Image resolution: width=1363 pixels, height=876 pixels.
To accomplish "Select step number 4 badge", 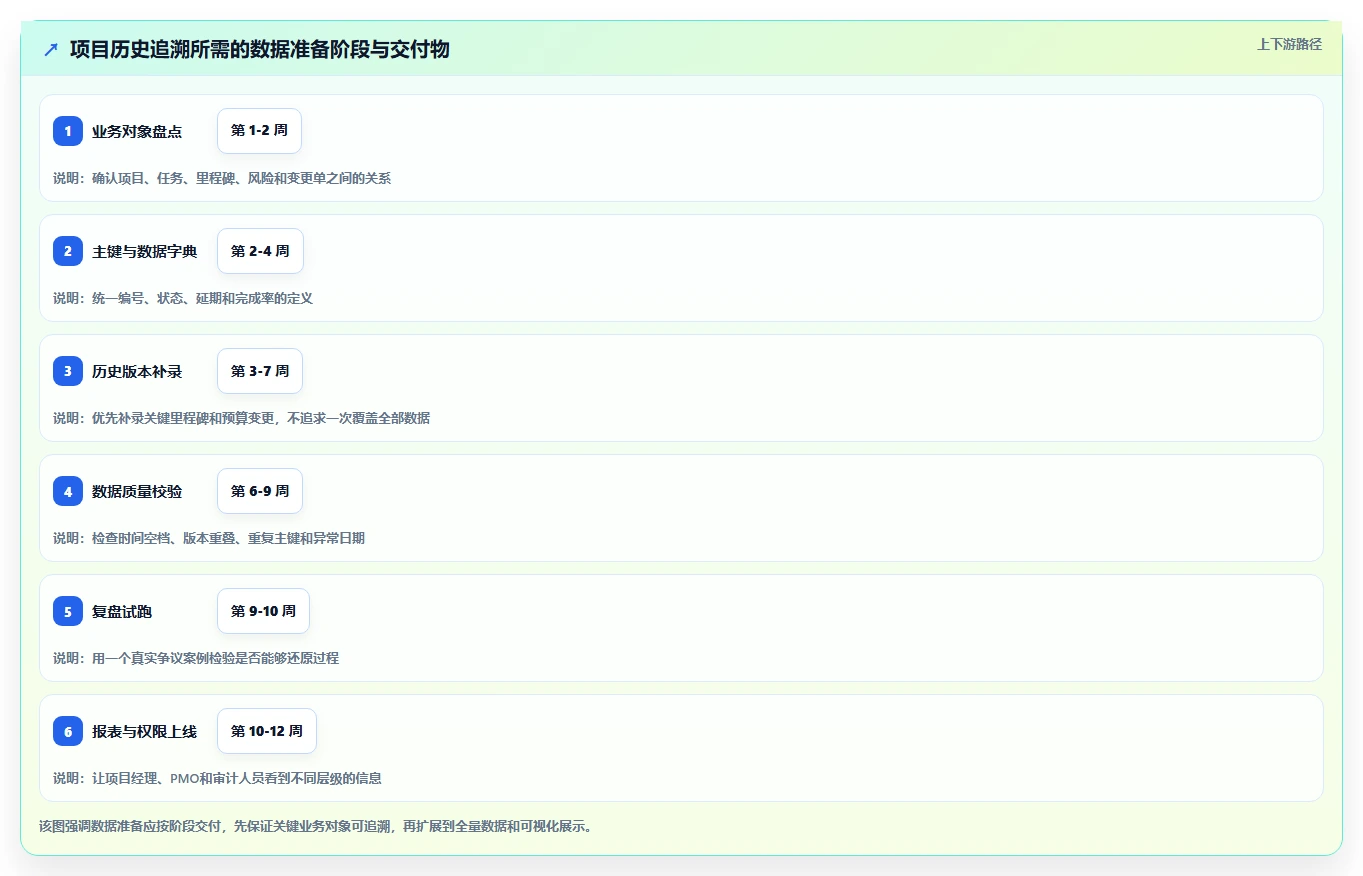I will (x=68, y=491).
